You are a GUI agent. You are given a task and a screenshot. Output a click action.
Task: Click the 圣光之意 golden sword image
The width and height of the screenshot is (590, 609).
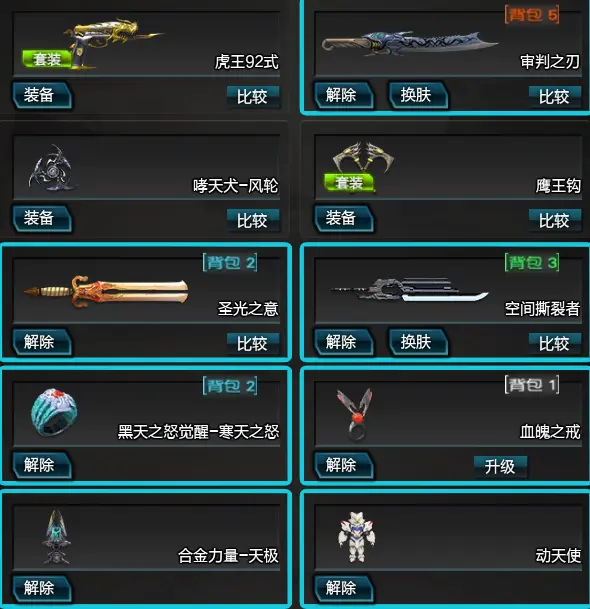[106, 292]
